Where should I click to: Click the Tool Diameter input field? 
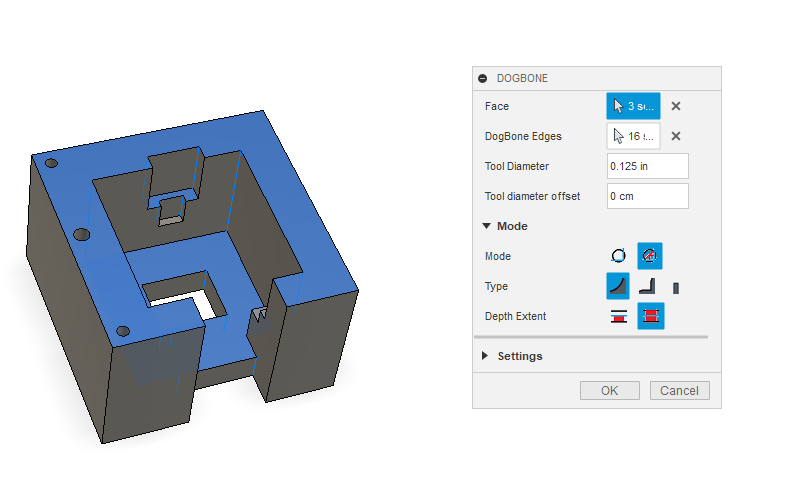point(647,166)
